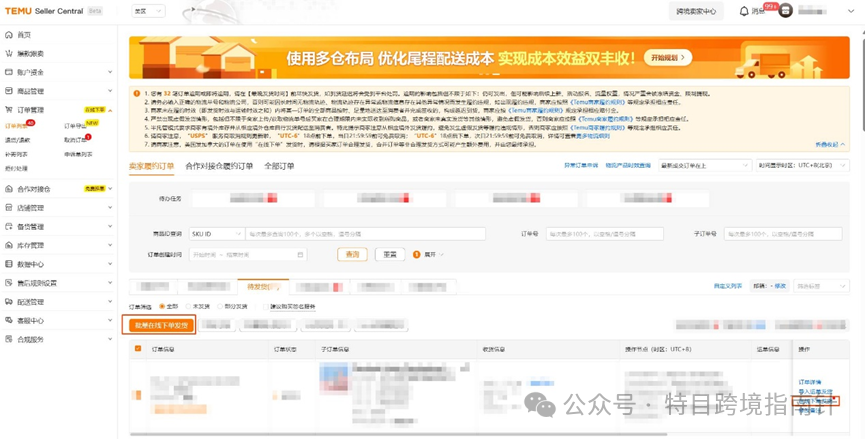Click the 合规服务 sidebar icon
The width and height of the screenshot is (865, 439).
coord(8,339)
